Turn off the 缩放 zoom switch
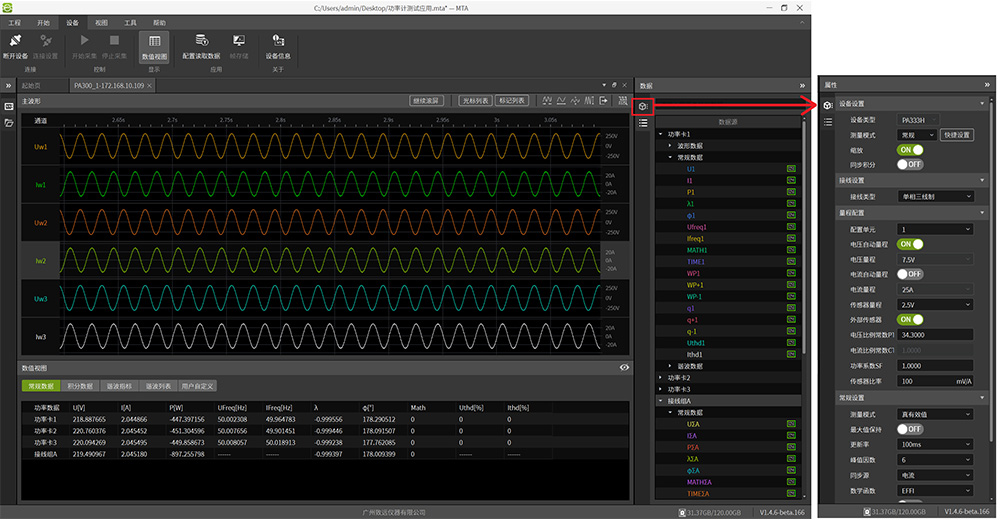The height and width of the screenshot is (520, 1000). [910, 149]
